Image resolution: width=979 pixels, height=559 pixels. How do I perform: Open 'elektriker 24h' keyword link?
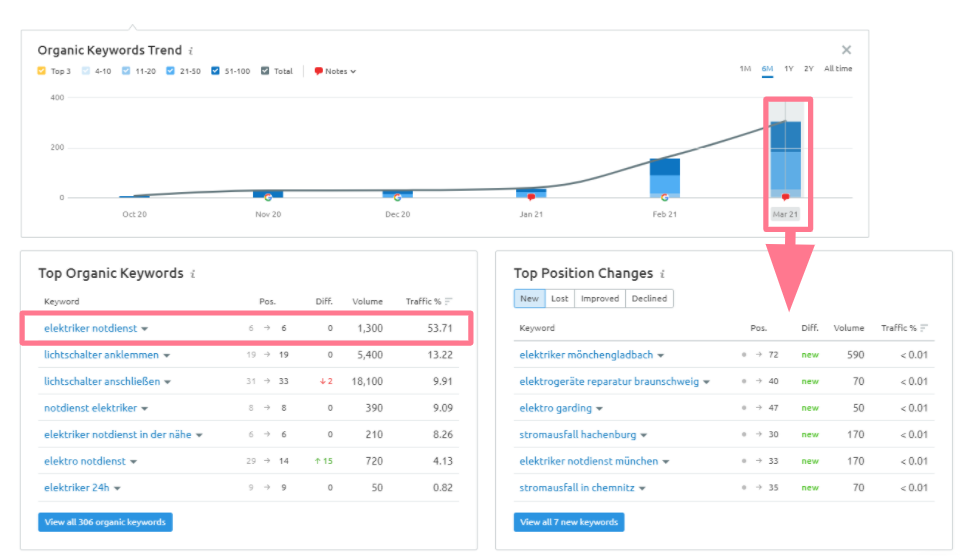click(77, 488)
